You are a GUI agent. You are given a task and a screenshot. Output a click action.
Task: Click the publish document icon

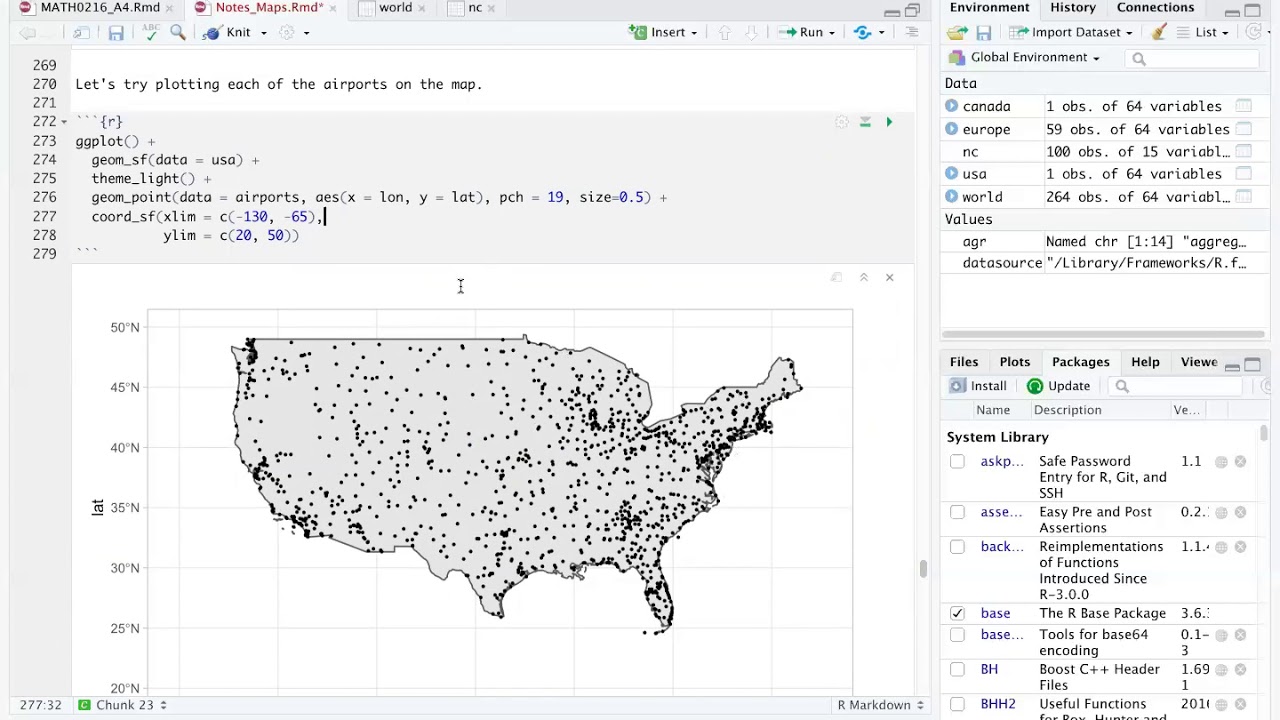tap(863, 33)
